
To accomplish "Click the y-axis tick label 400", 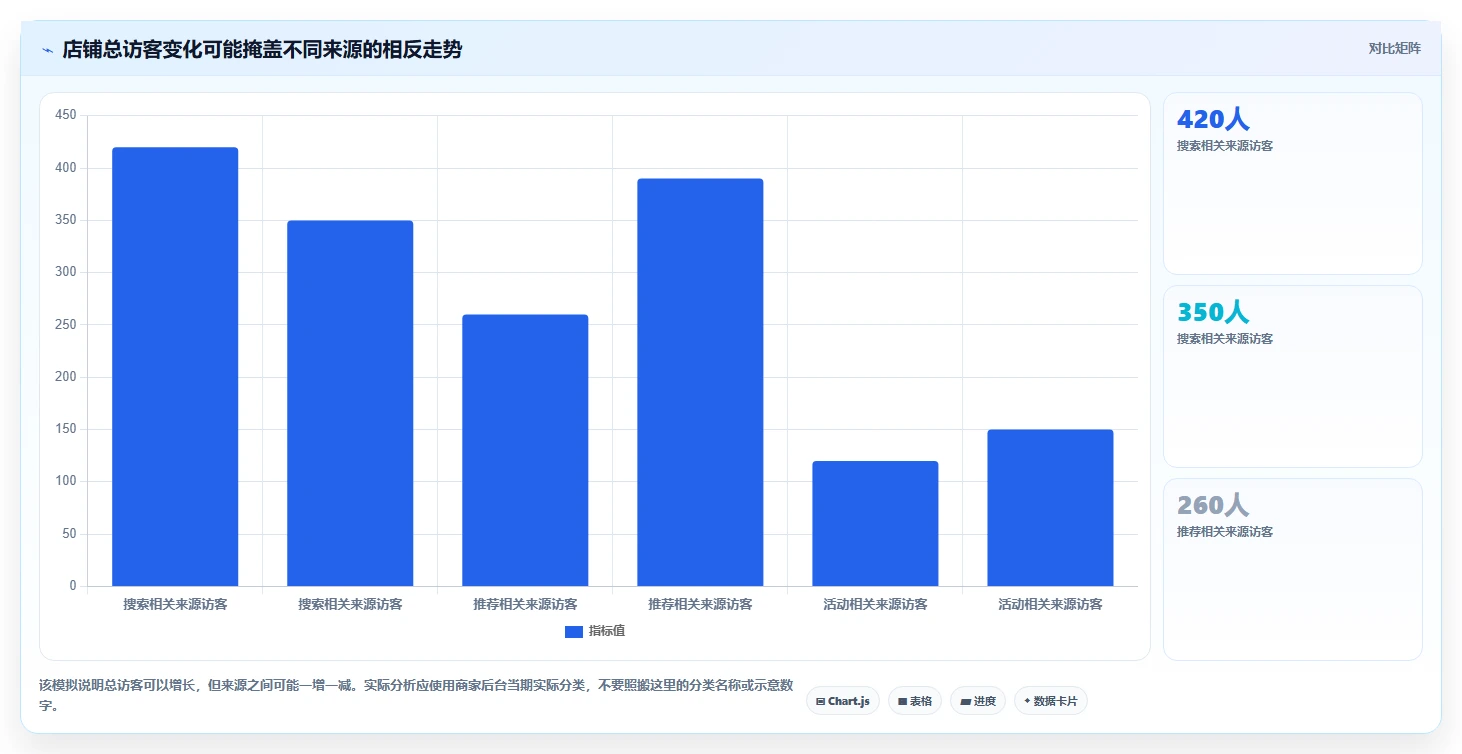I will [66, 168].
